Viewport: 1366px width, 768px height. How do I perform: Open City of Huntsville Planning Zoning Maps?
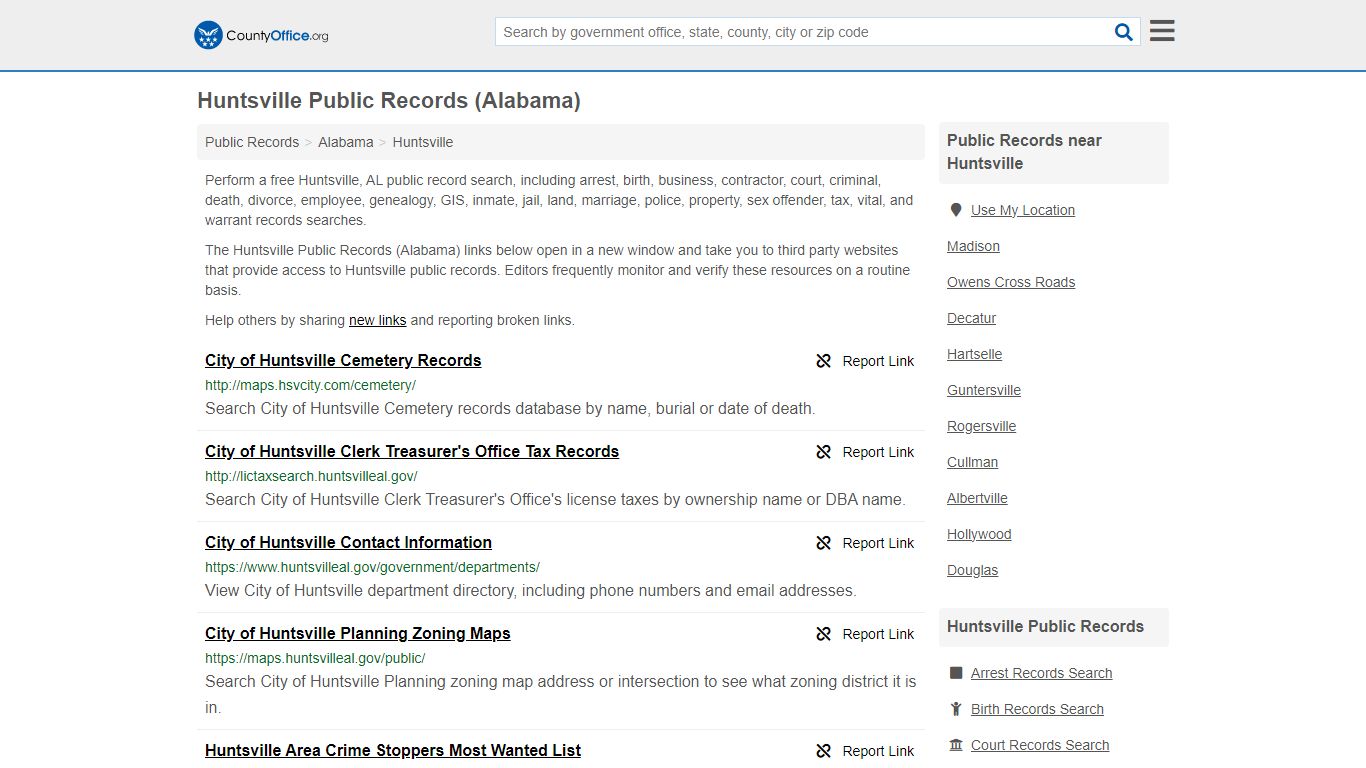tap(358, 633)
